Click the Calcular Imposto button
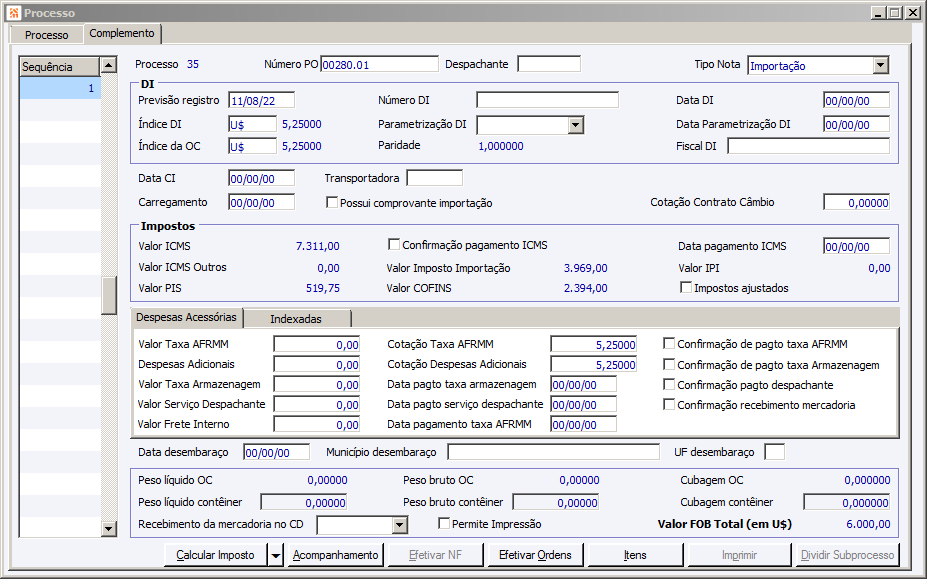This screenshot has width=927, height=579. pyautogui.click(x=215, y=555)
